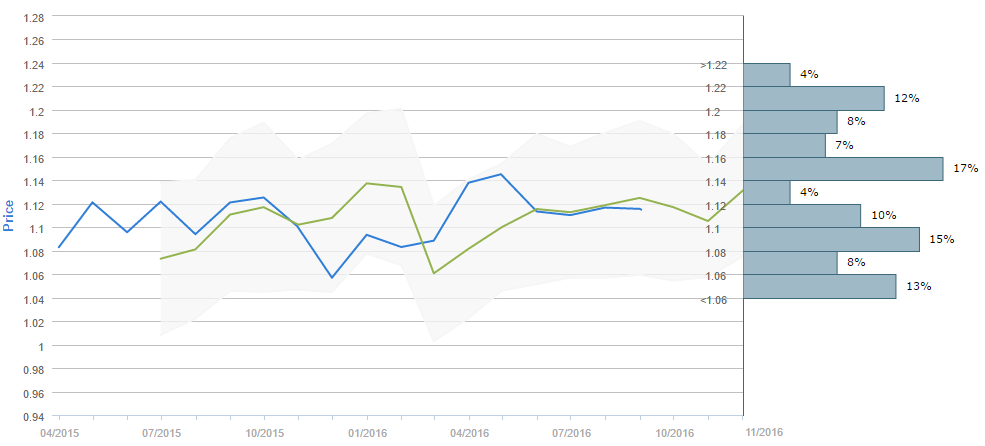Click the Price axis title
The image size is (985, 446).
pyautogui.click(x=9, y=214)
